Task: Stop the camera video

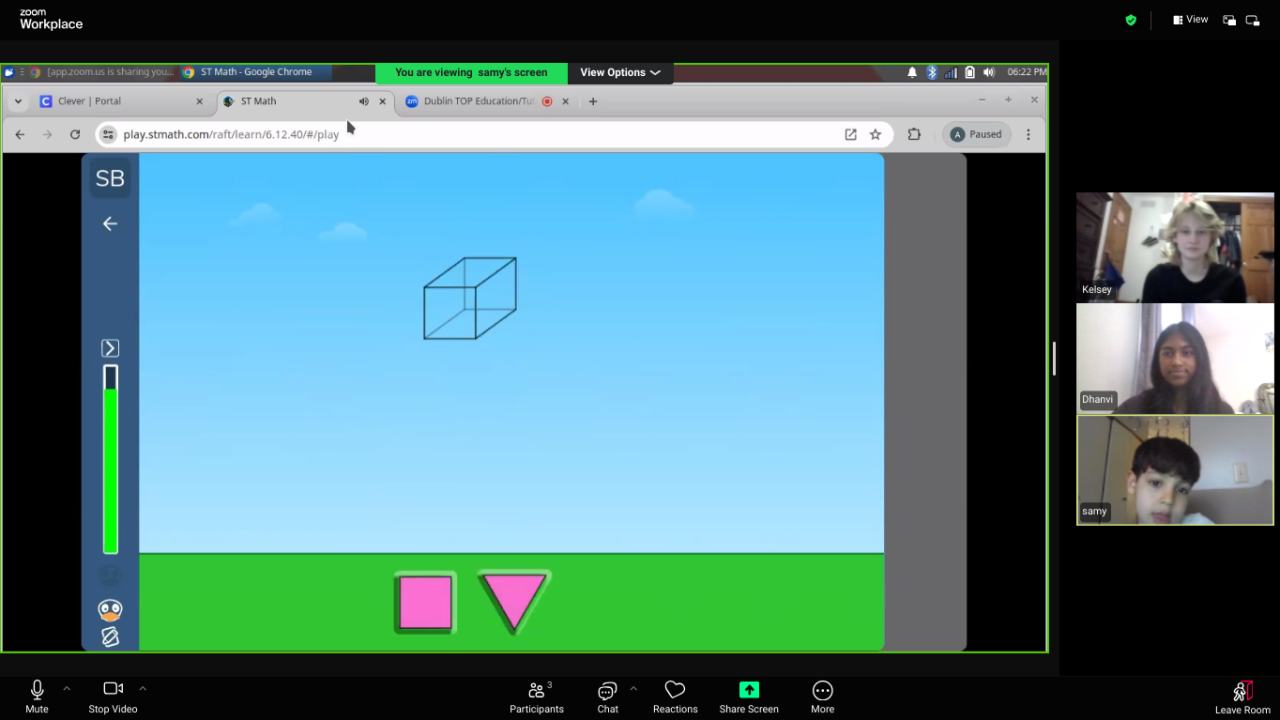Action: pyautogui.click(x=113, y=697)
